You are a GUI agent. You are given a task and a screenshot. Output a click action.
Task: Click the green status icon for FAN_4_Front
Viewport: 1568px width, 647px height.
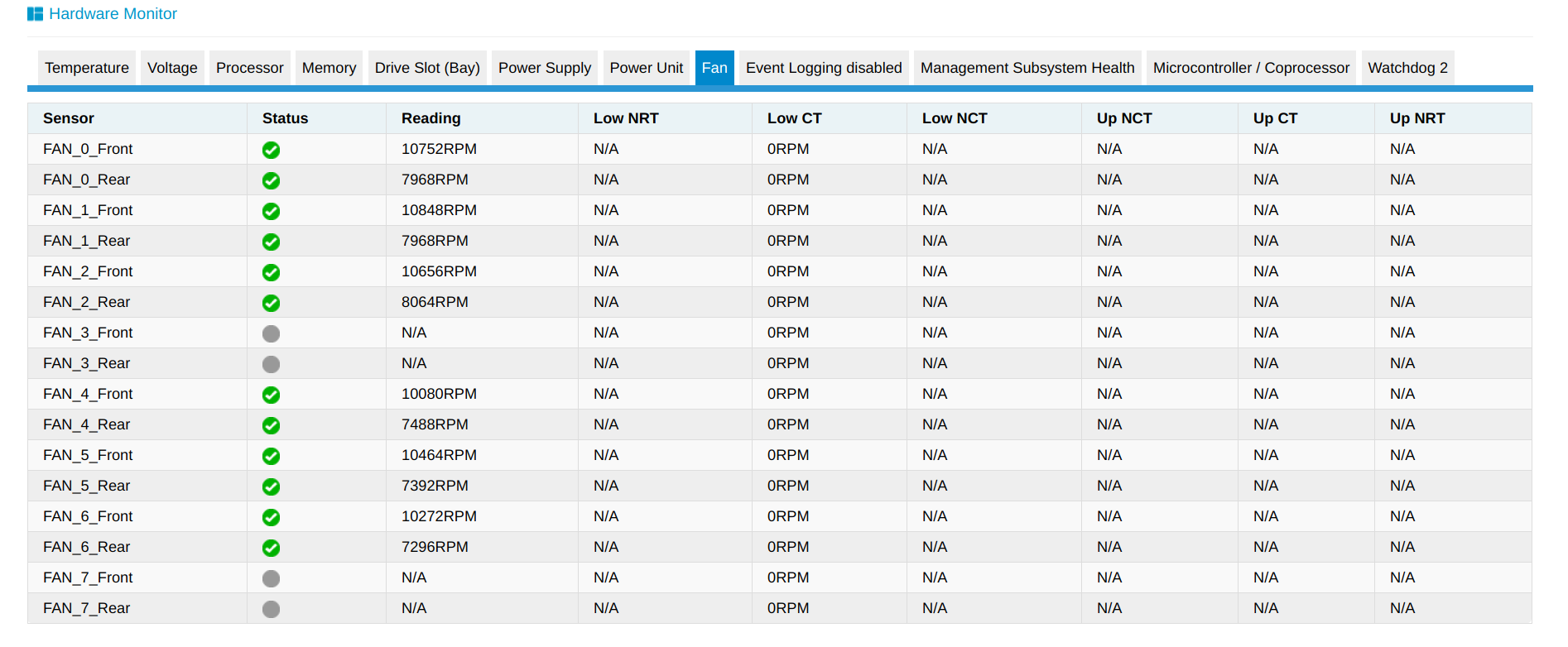click(271, 395)
